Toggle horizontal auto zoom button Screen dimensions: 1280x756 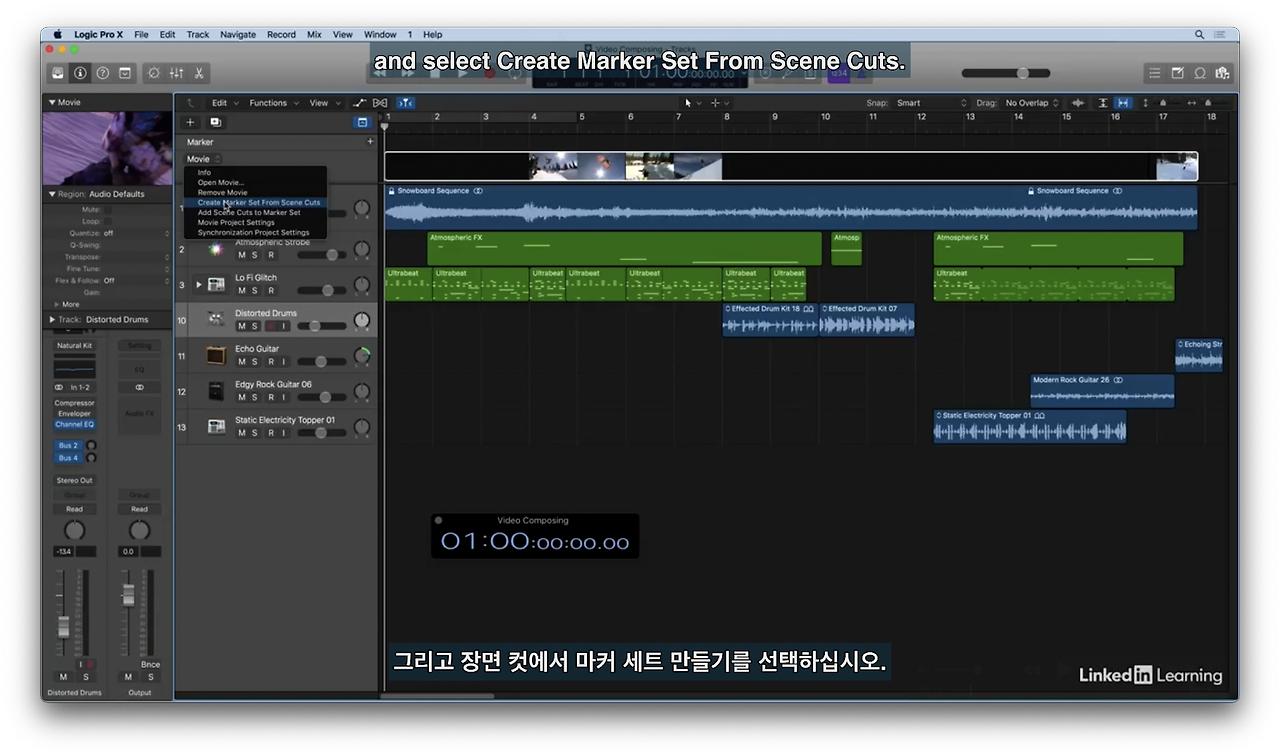[1123, 103]
